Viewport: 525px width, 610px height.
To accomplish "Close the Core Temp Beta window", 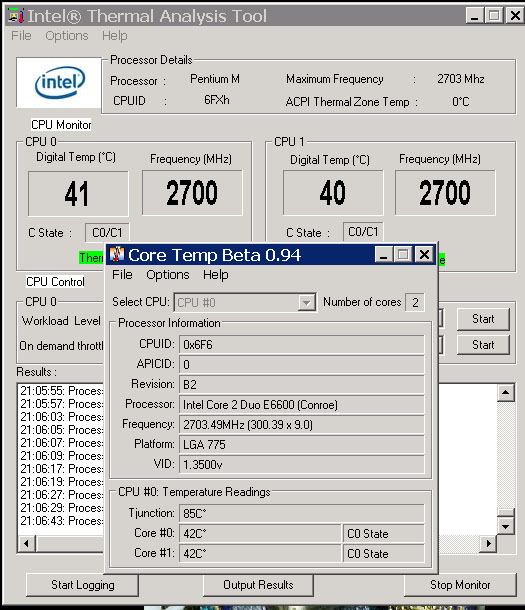I will pyautogui.click(x=424, y=255).
